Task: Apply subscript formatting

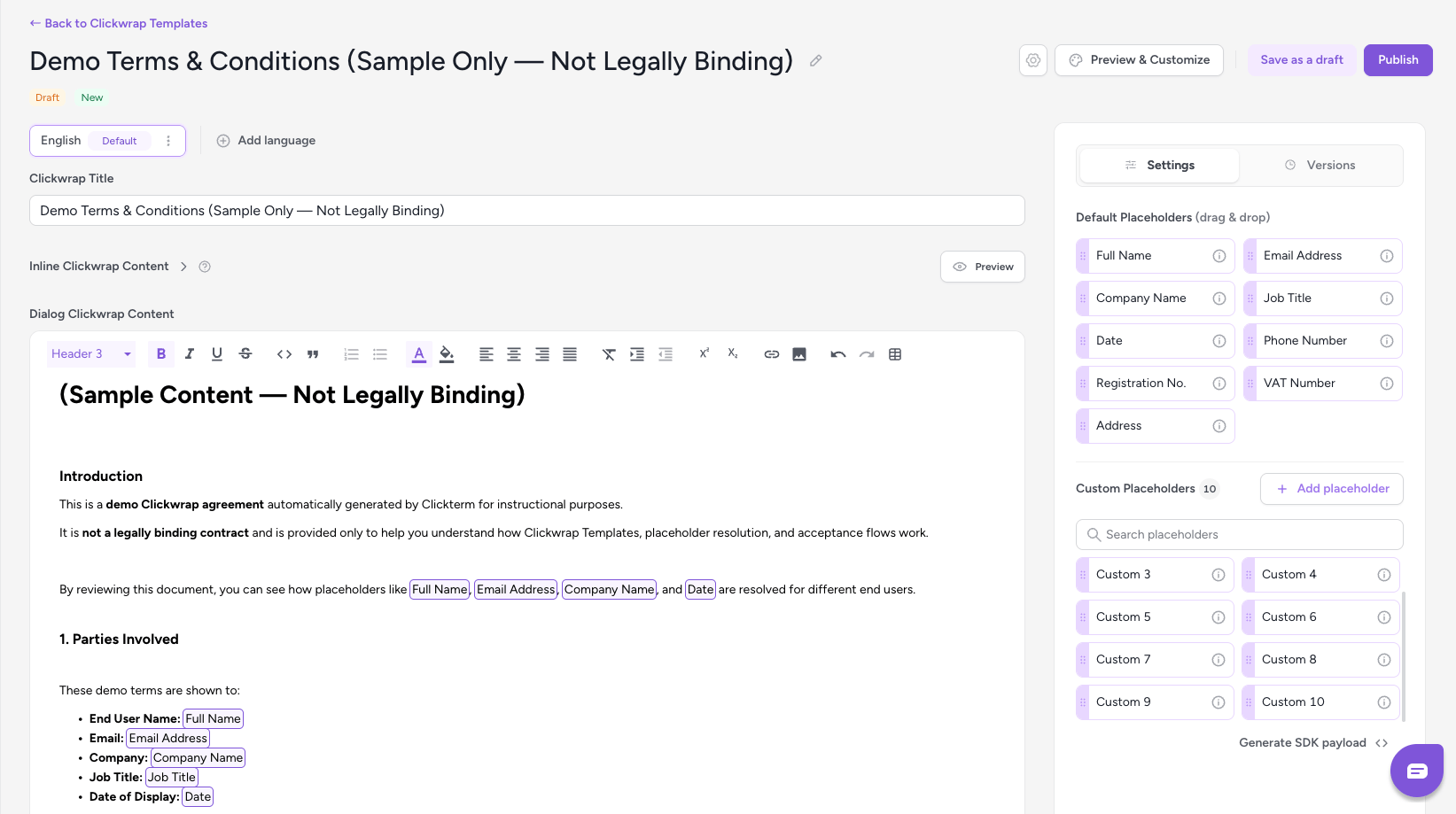Action: click(733, 353)
